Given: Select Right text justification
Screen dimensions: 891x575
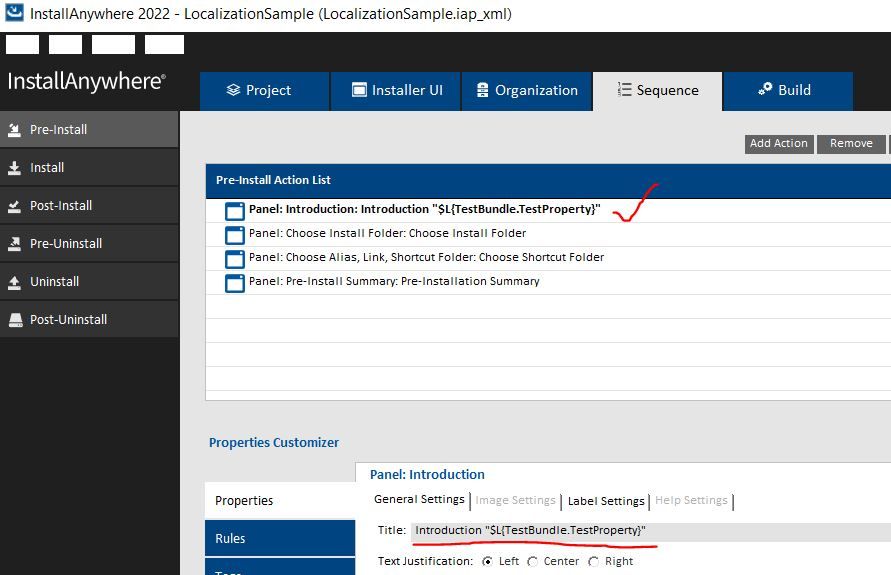Looking at the screenshot, I should pyautogui.click(x=593, y=561).
